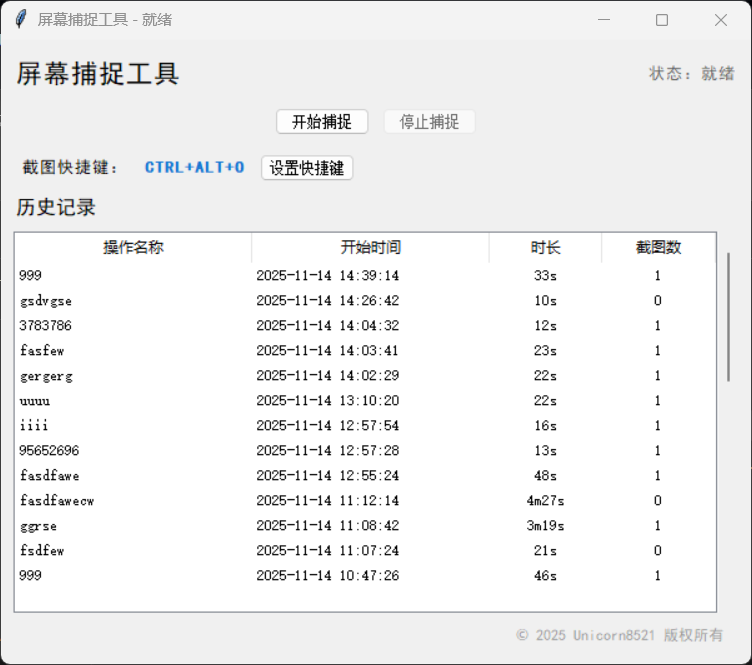Click the 16s duration cell
Screen dimensions: 752x665
[545, 425]
